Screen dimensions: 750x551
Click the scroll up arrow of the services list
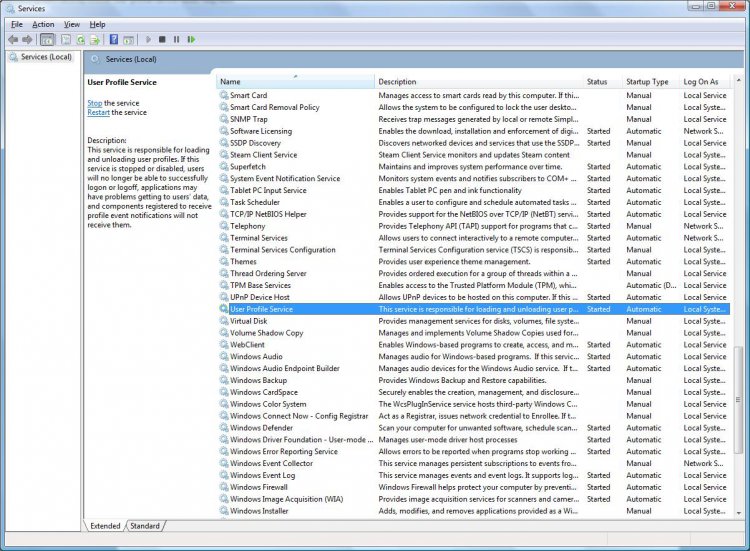[738, 81]
